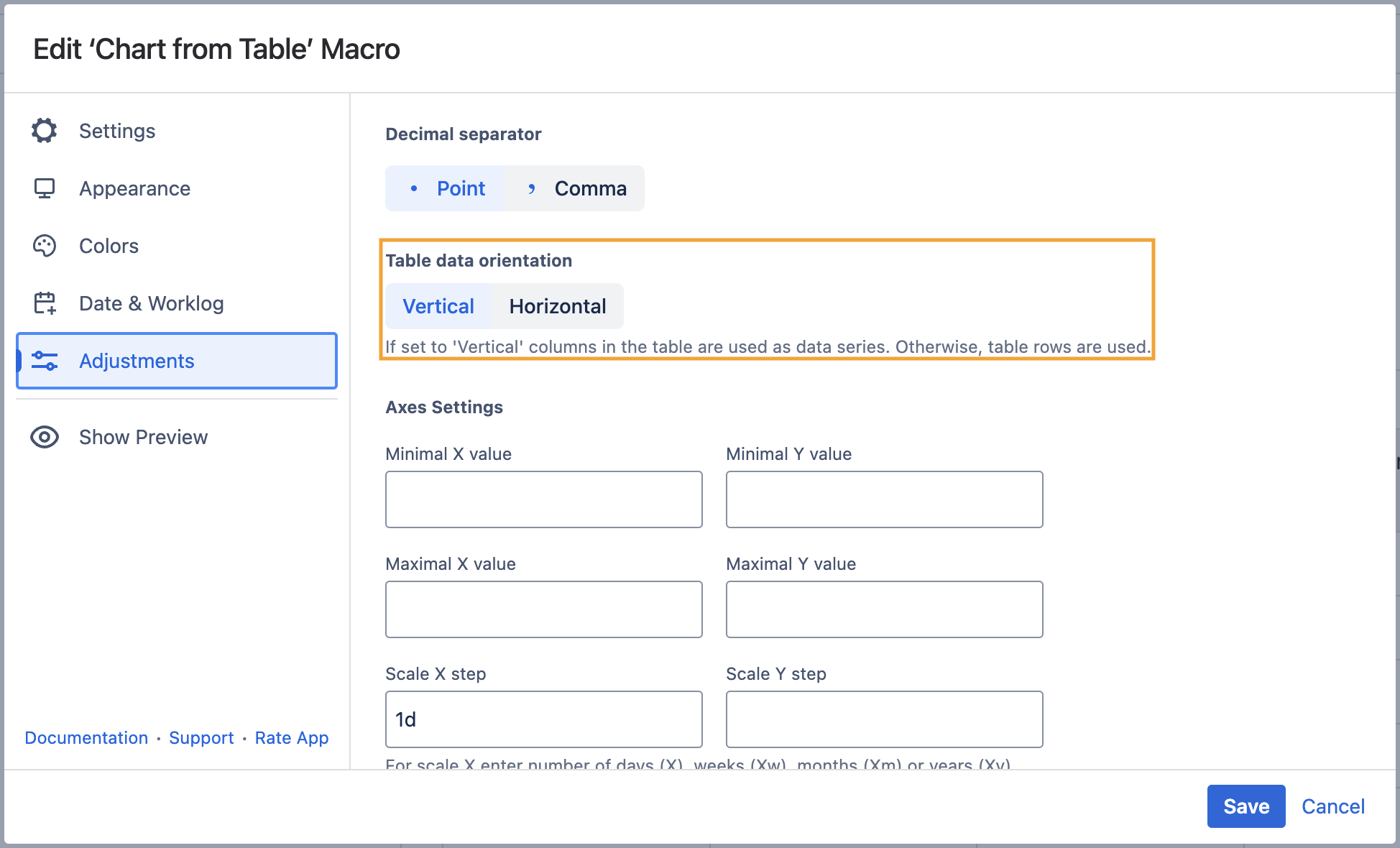The height and width of the screenshot is (848, 1400).
Task: Set table data orientation to Horizontal
Action: pos(557,306)
